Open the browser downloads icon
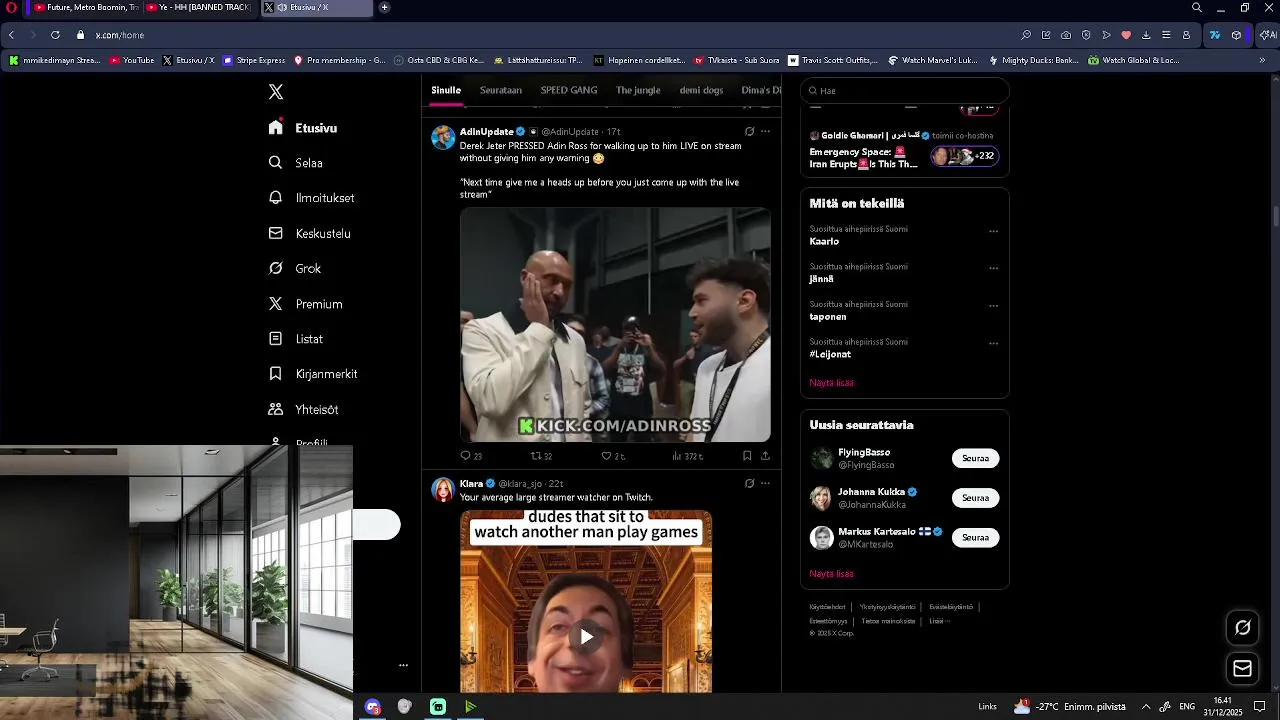The width and height of the screenshot is (1280, 720). [1146, 35]
